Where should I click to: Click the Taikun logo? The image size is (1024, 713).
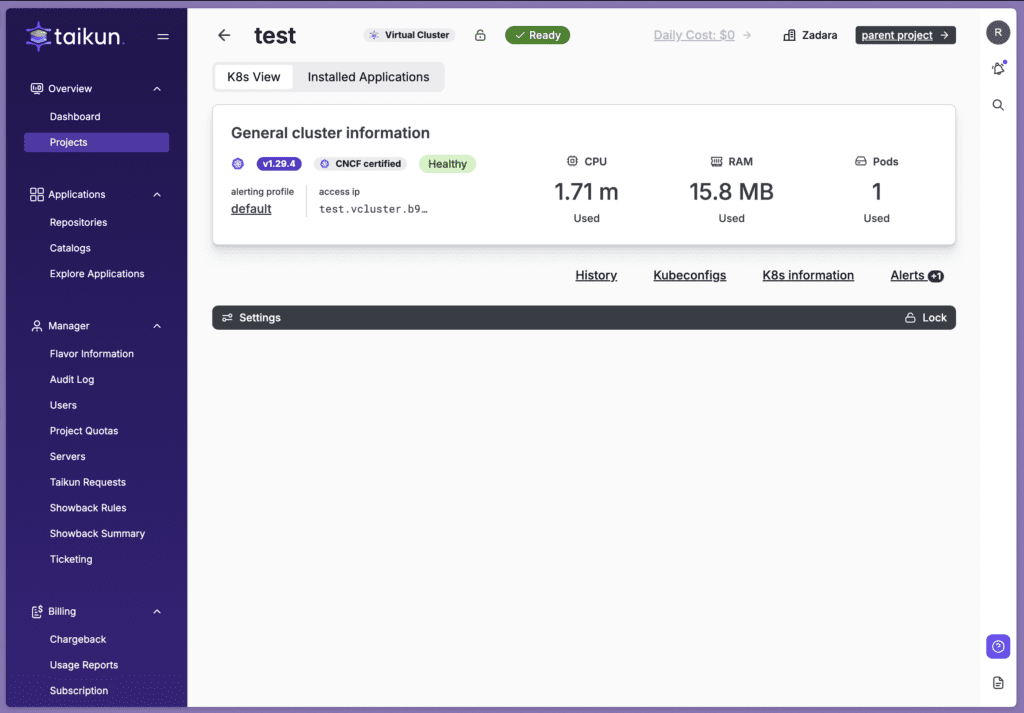[74, 37]
